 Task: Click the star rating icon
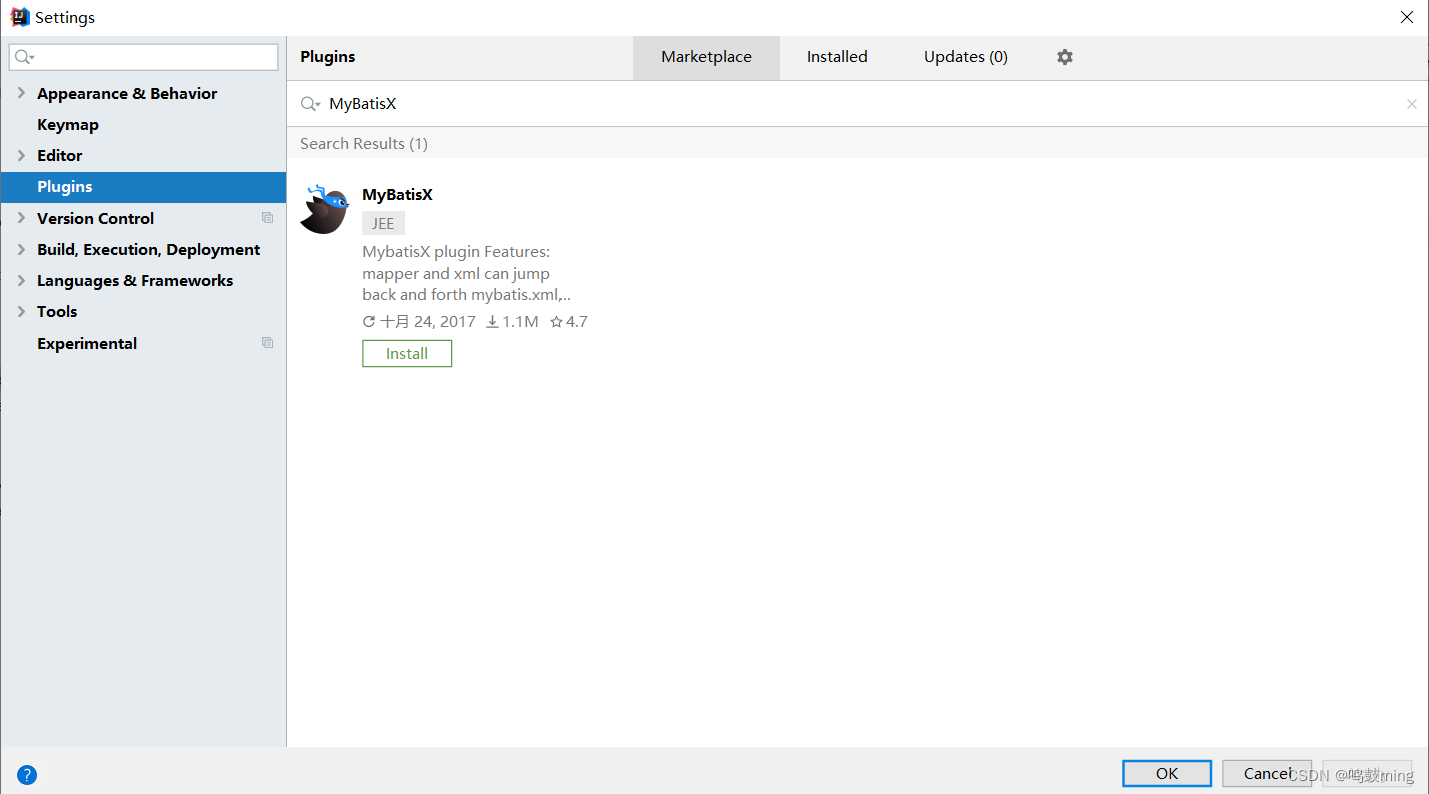click(556, 322)
